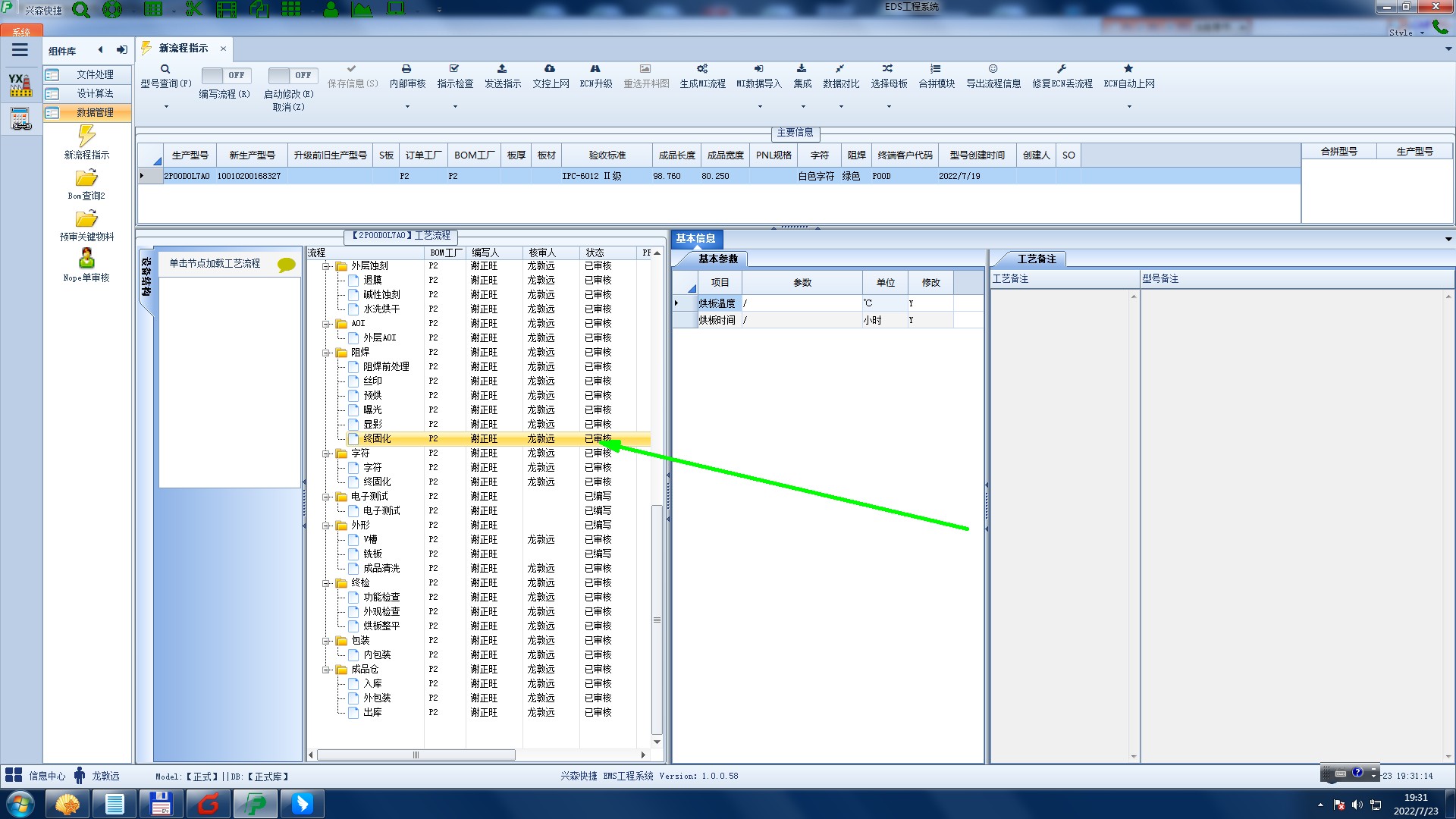Click the green magnifier quick-access icon
The image size is (1456, 819).
[80, 10]
